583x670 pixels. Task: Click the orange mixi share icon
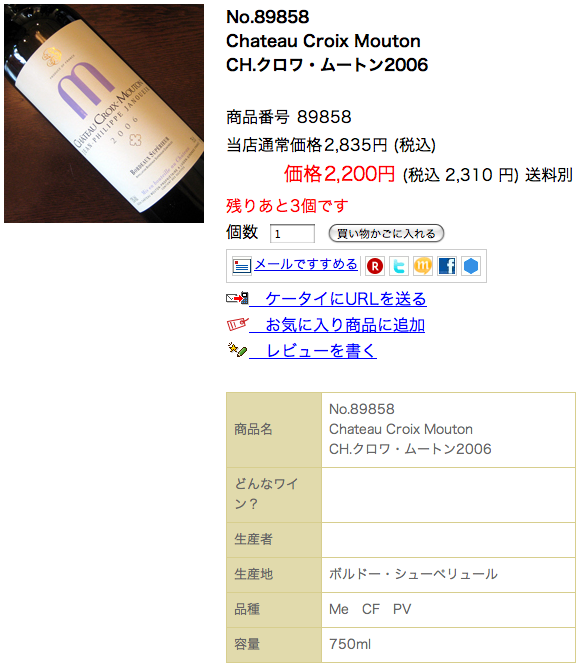point(423,266)
